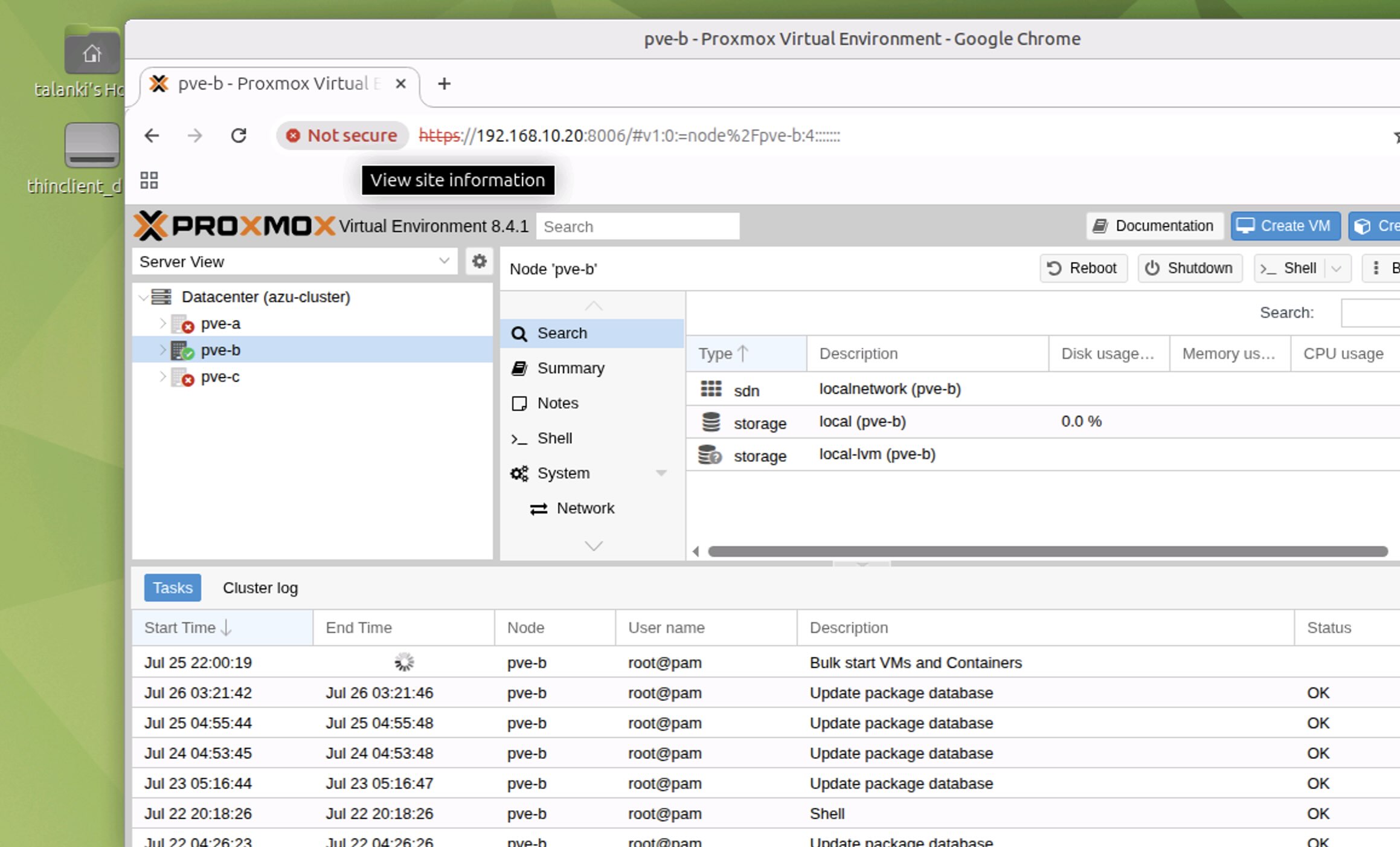The height and width of the screenshot is (847, 1400).
Task: Expand the pve-a tree node
Action: [162, 324]
